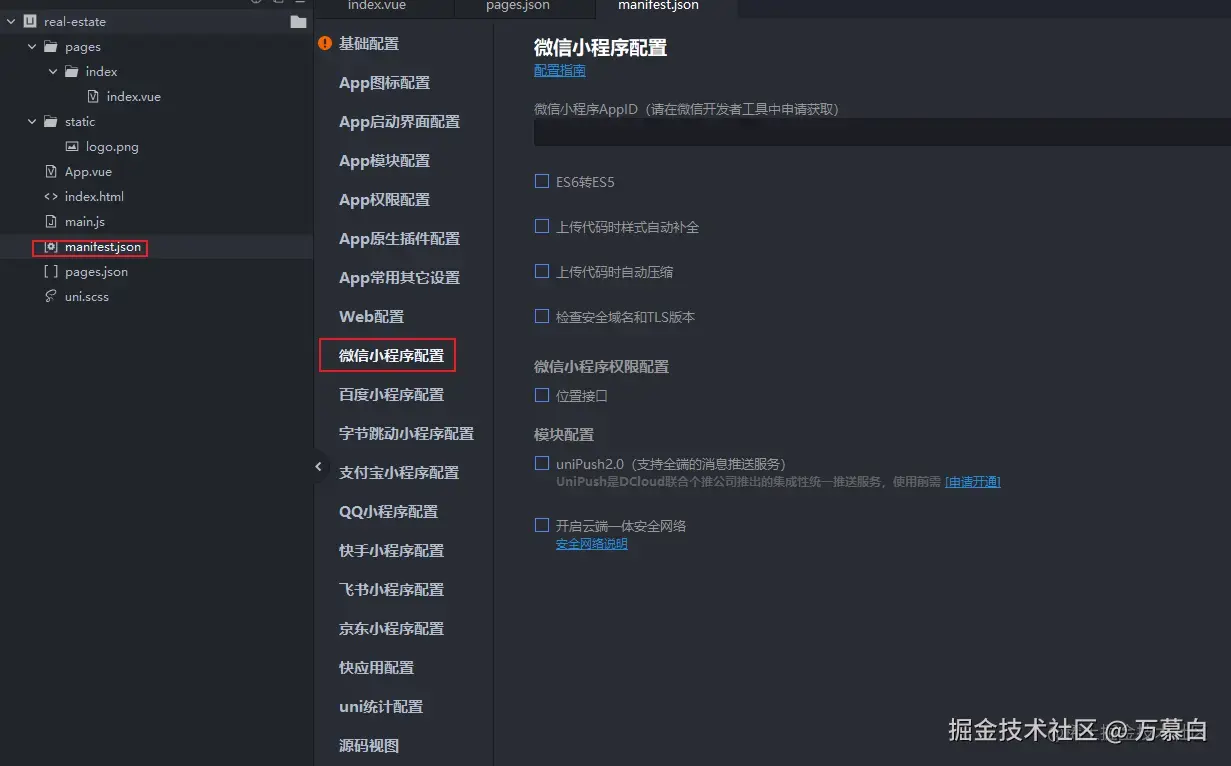The width and height of the screenshot is (1231, 766).
Task: Open 京东小程序配置 section
Action: pos(391,629)
